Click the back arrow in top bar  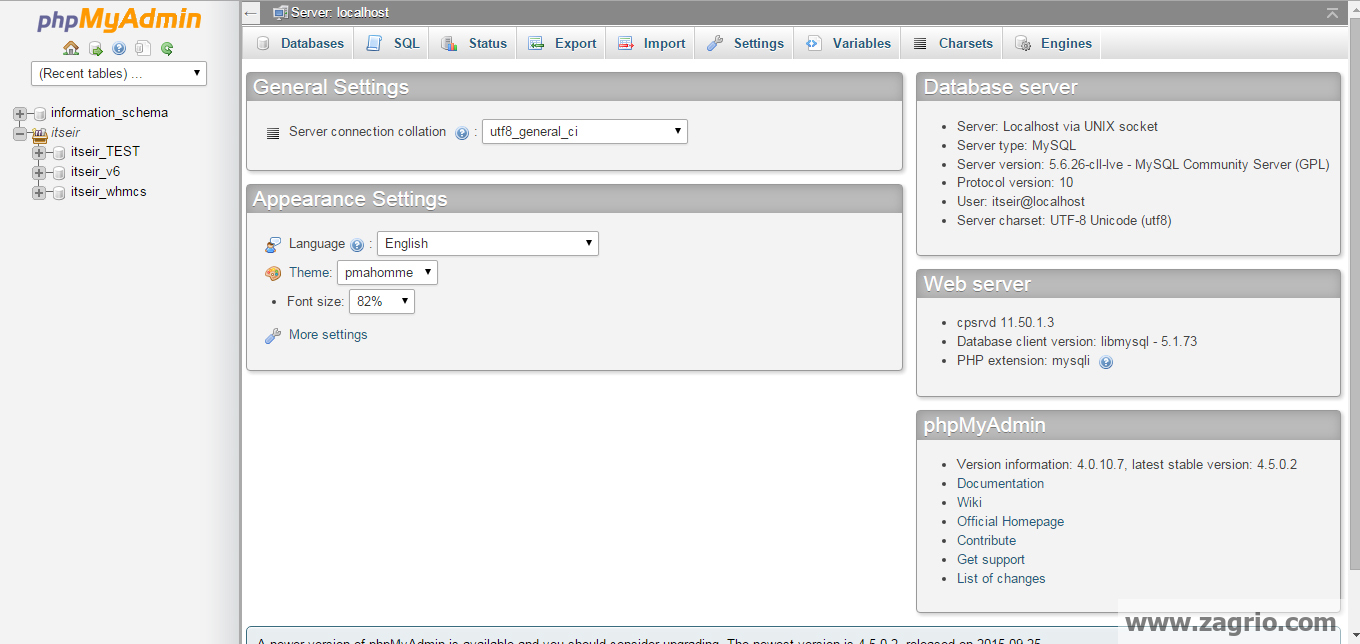tap(251, 13)
